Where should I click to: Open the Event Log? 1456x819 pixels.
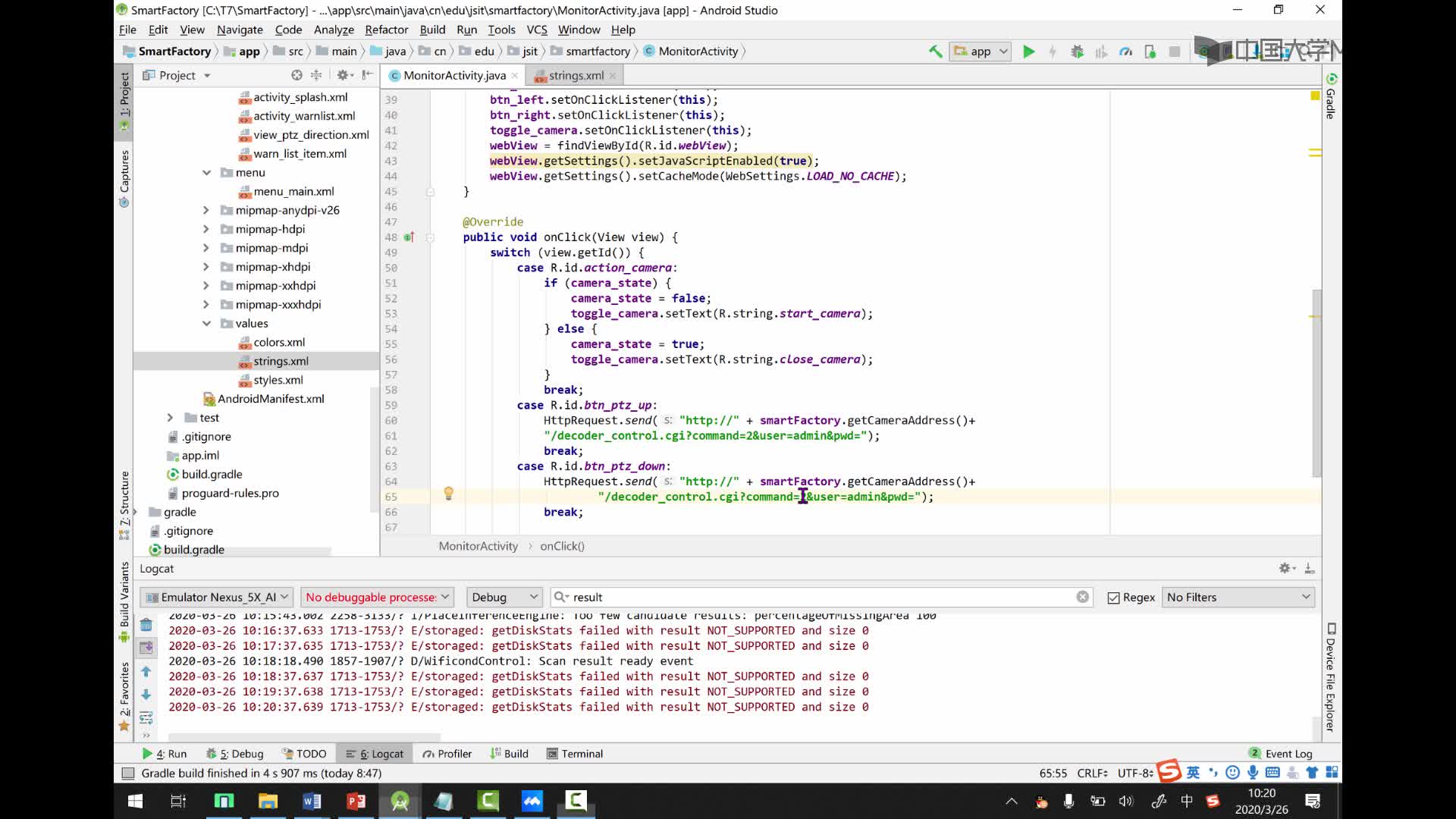pos(1280,754)
